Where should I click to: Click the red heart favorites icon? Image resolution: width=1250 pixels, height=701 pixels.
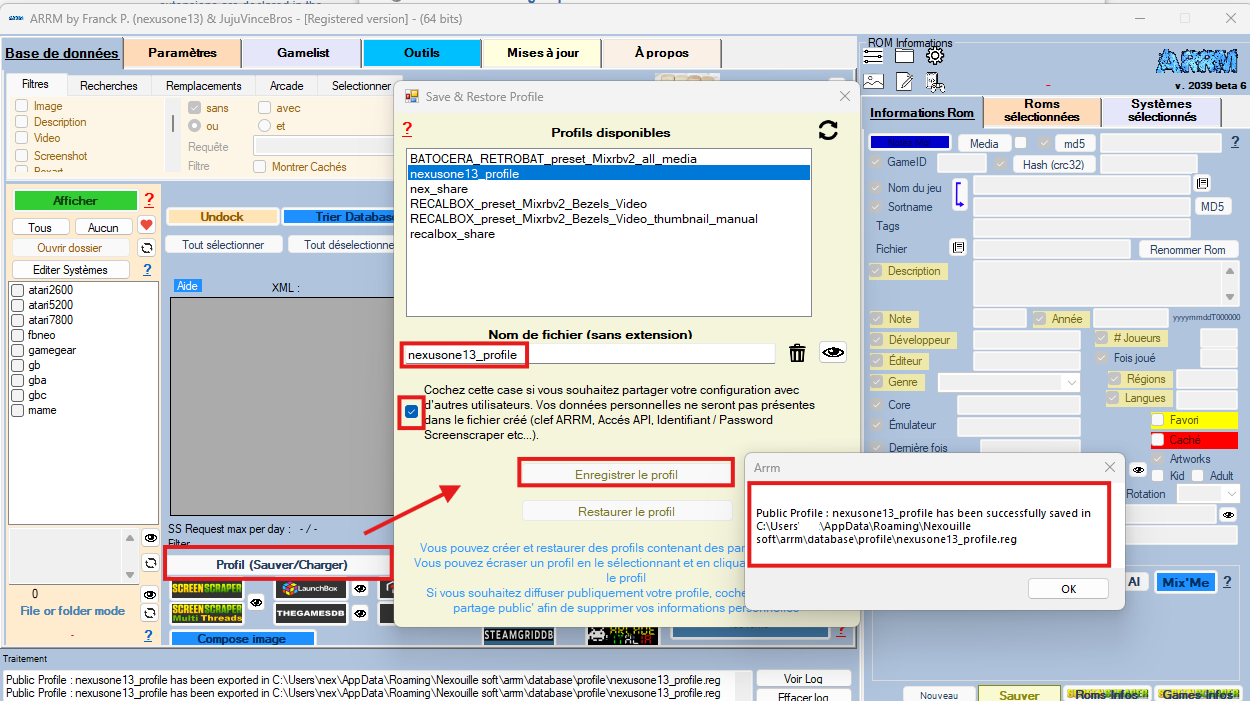146,226
